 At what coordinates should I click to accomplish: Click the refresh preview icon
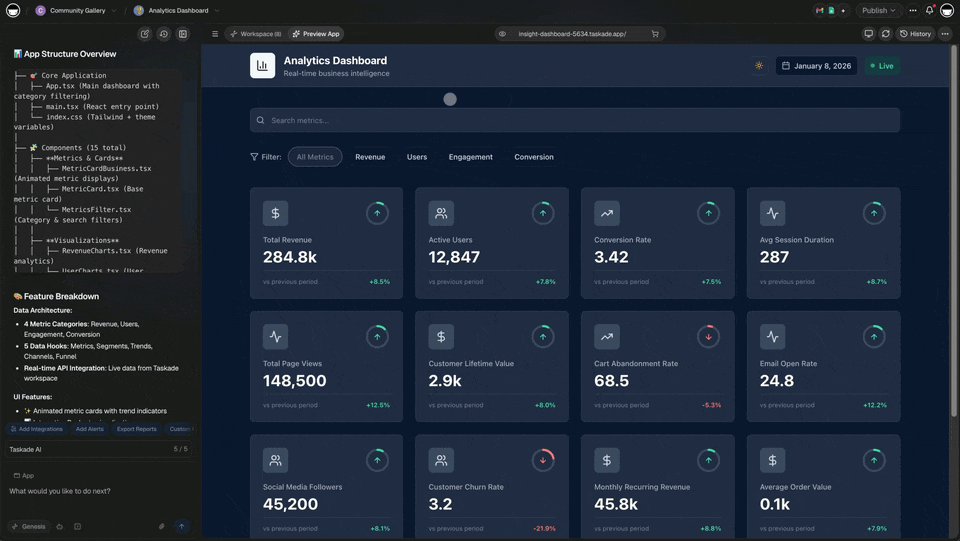coord(886,34)
